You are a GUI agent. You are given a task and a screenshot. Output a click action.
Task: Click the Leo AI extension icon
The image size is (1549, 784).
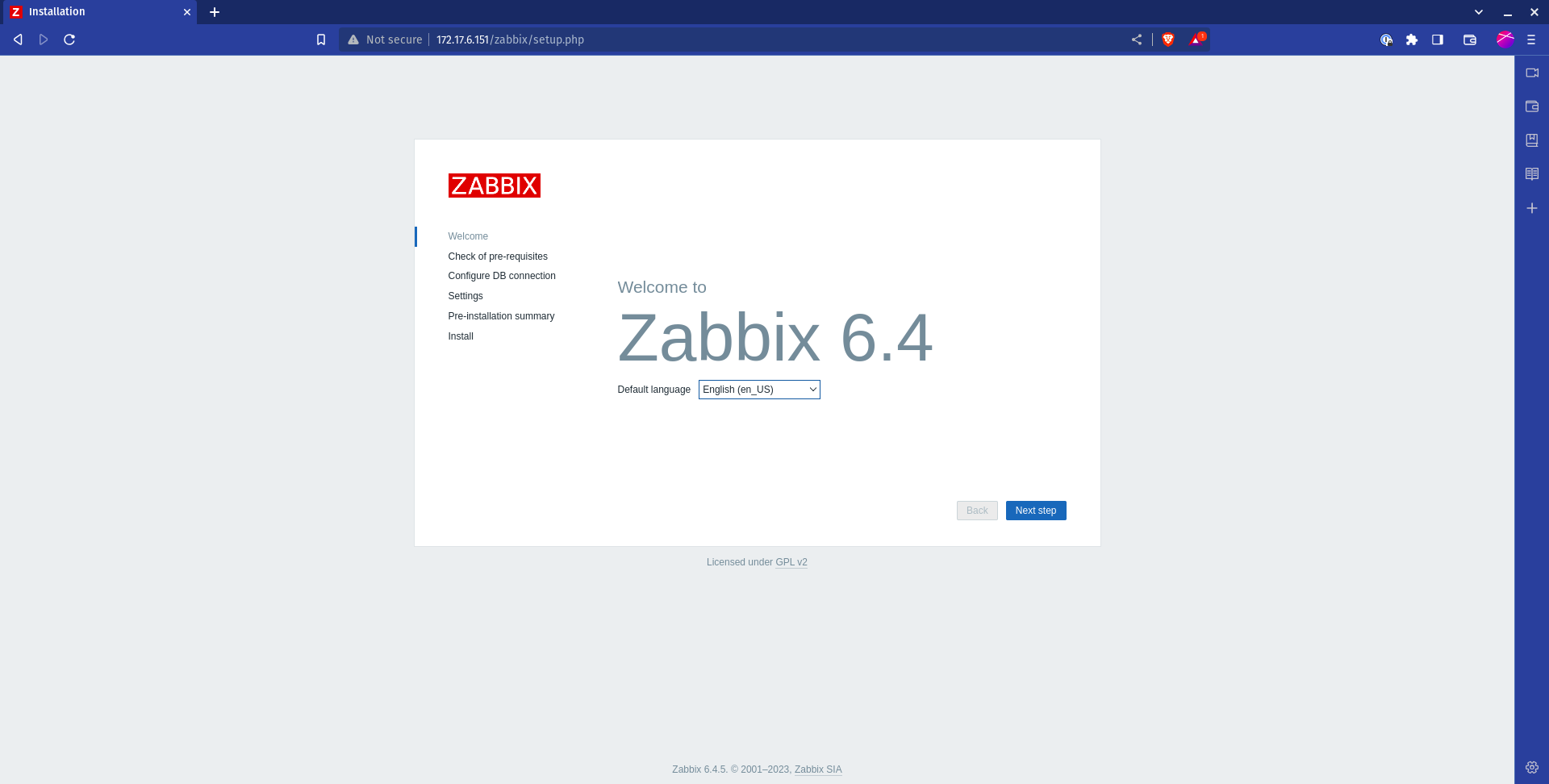[x=1386, y=40]
